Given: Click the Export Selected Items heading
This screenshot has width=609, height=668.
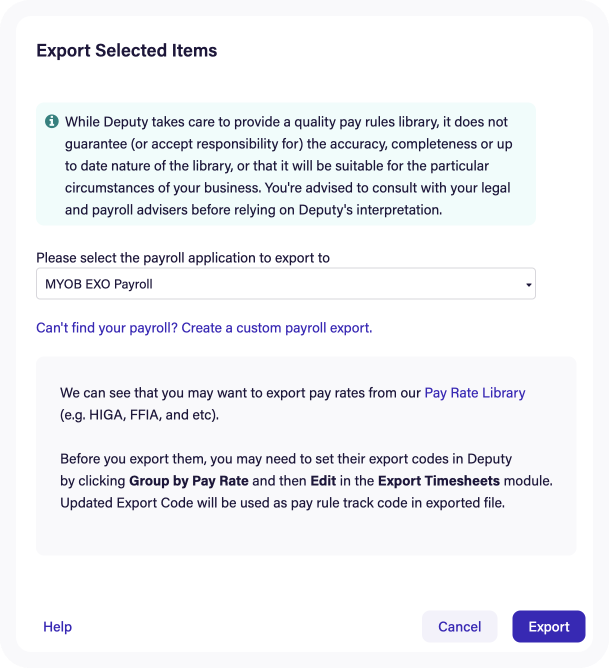Looking at the screenshot, I should 126,50.
